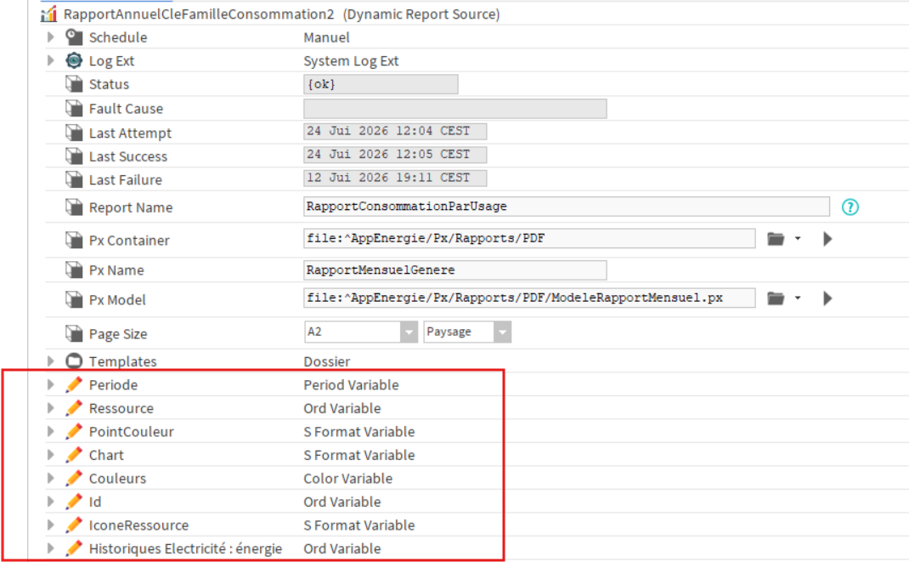Click the Last Success timestamp field
This screenshot has width=909, height=562.
click(x=395, y=155)
